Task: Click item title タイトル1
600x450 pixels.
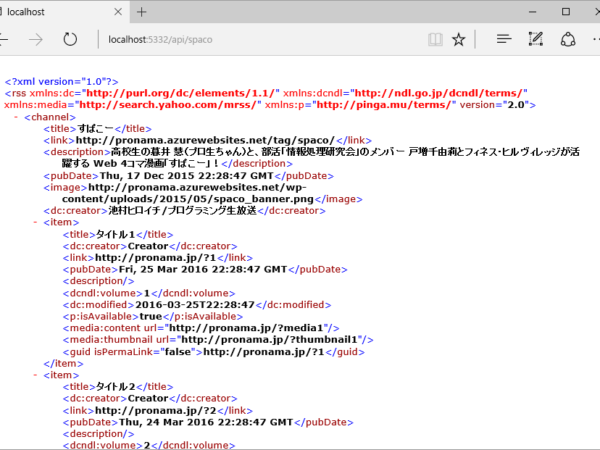Action: pyautogui.click(x=115, y=234)
